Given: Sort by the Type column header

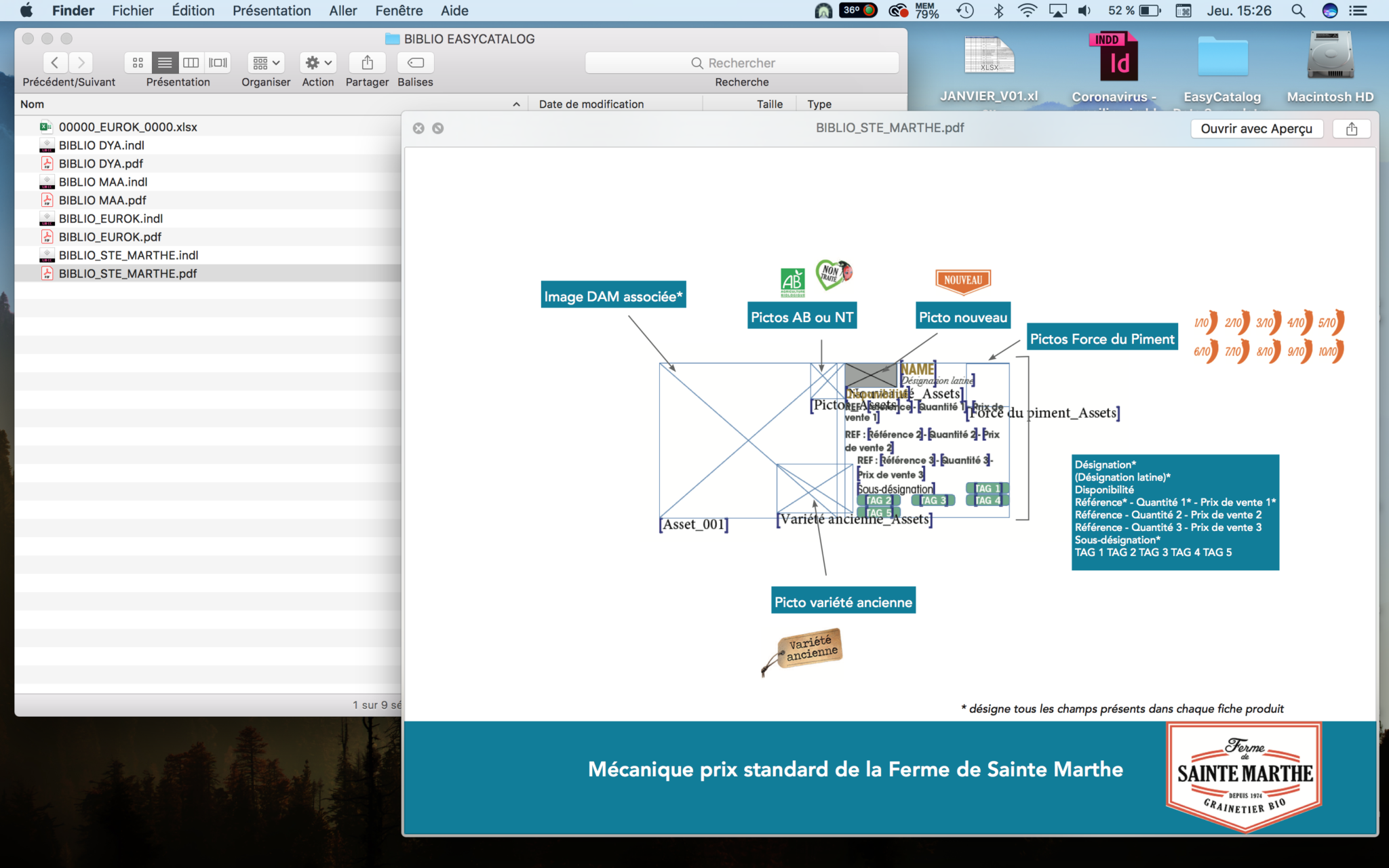Looking at the screenshot, I should click(x=819, y=104).
